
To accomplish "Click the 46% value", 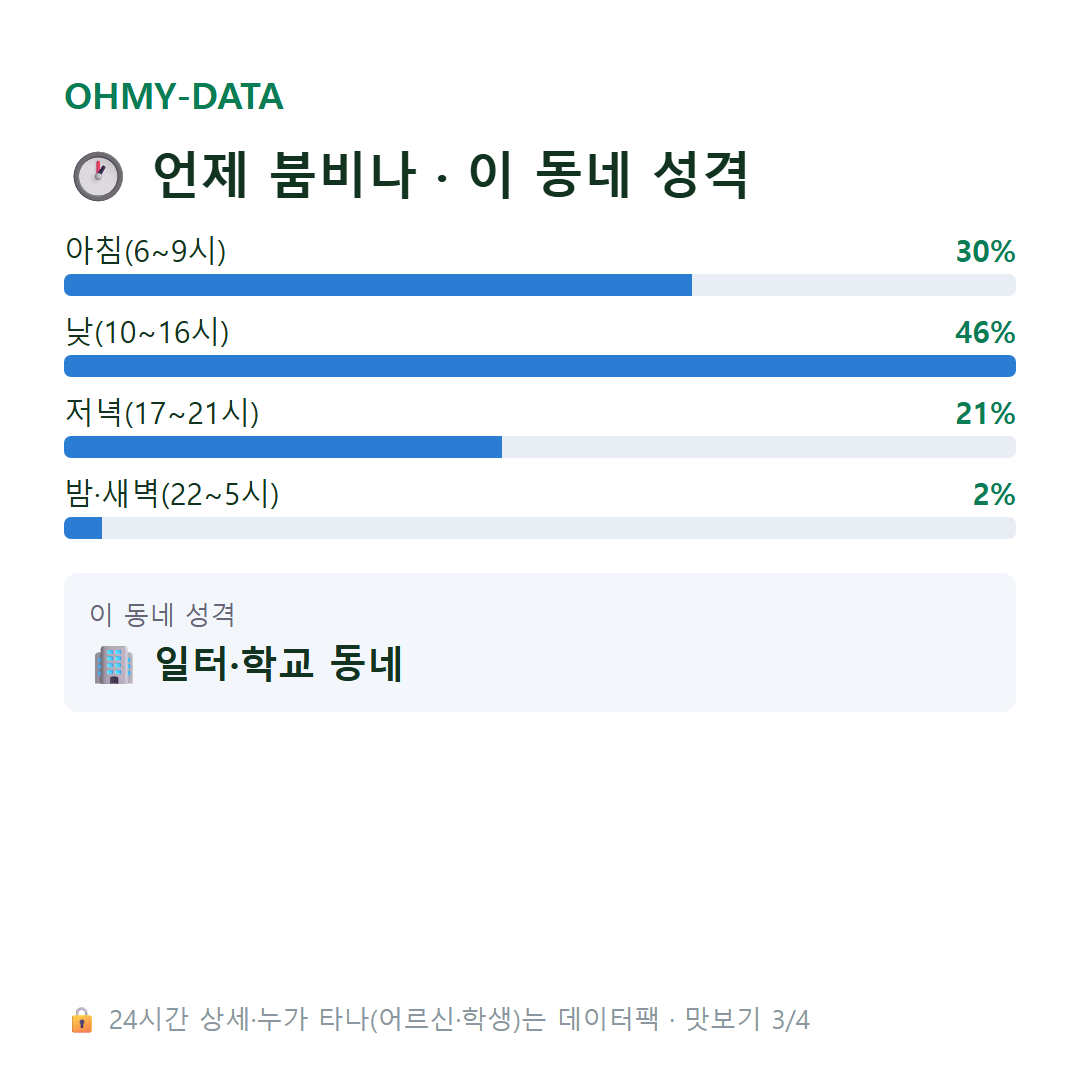I will point(986,333).
